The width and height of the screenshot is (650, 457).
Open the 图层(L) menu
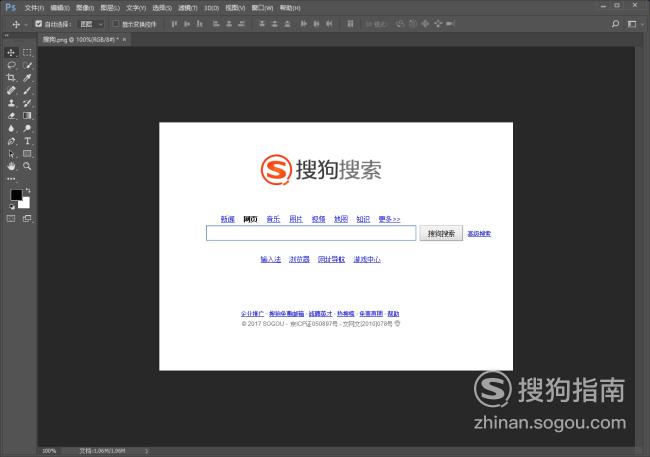[110, 8]
